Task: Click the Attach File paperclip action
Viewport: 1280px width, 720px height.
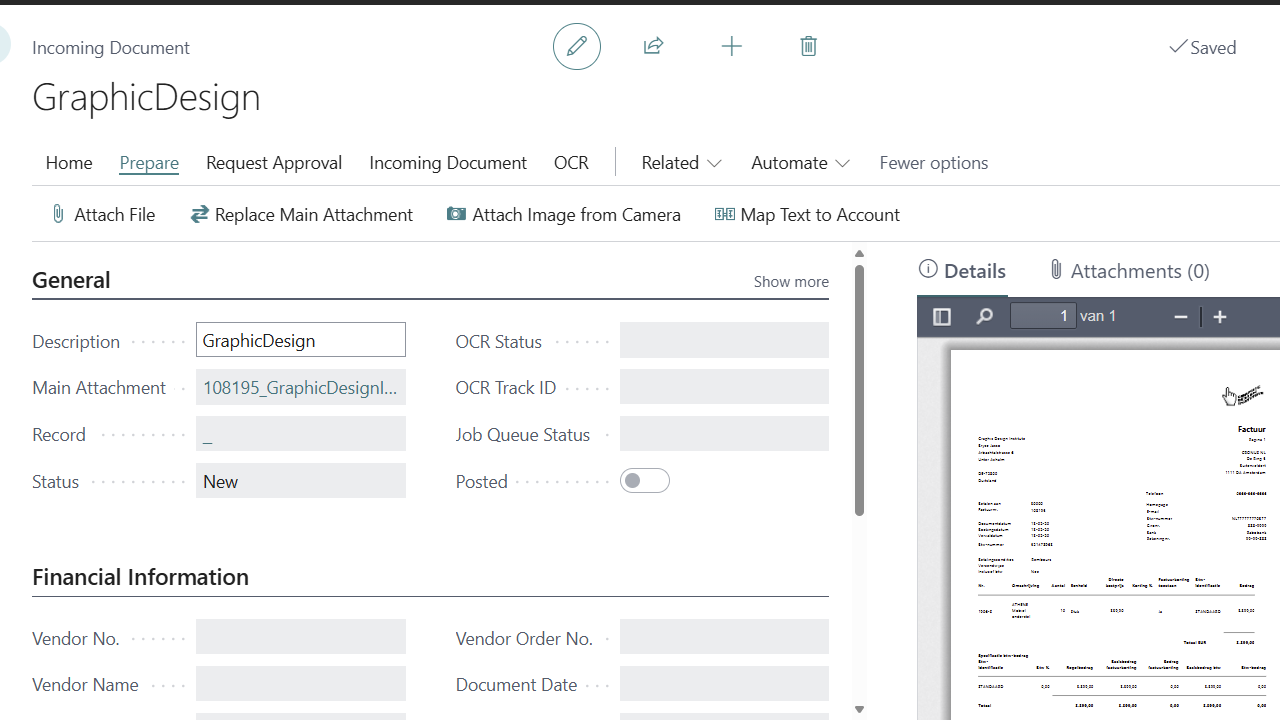Action: (x=103, y=214)
